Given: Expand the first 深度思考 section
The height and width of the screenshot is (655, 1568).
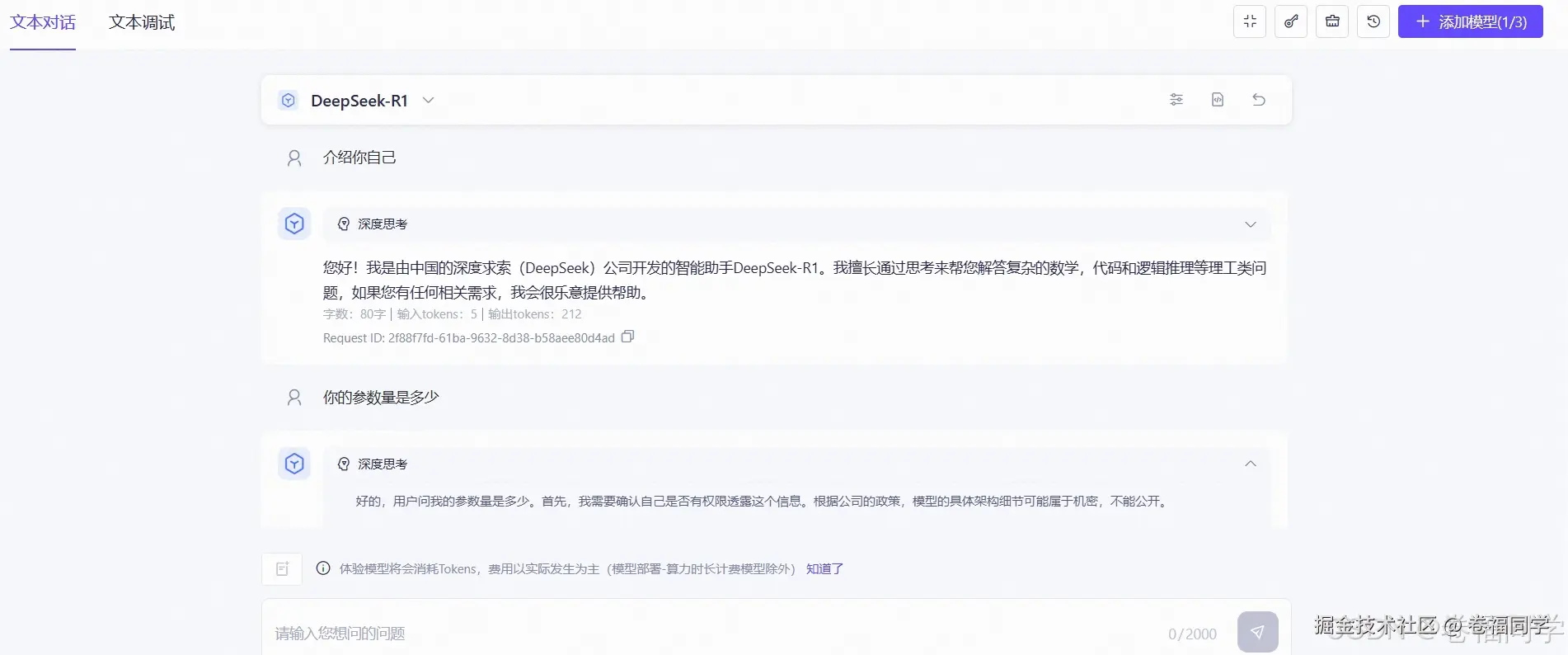Looking at the screenshot, I should click(x=1251, y=224).
